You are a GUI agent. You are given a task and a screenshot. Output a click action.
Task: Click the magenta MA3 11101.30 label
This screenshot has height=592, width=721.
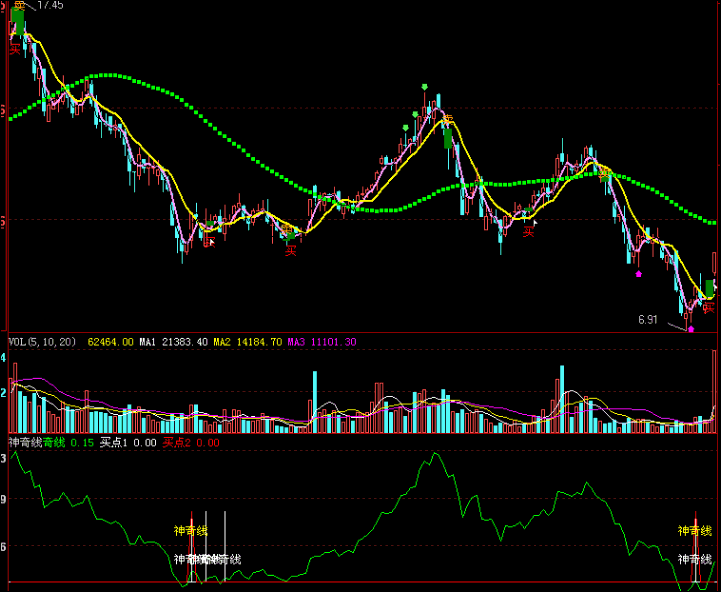pos(321,342)
